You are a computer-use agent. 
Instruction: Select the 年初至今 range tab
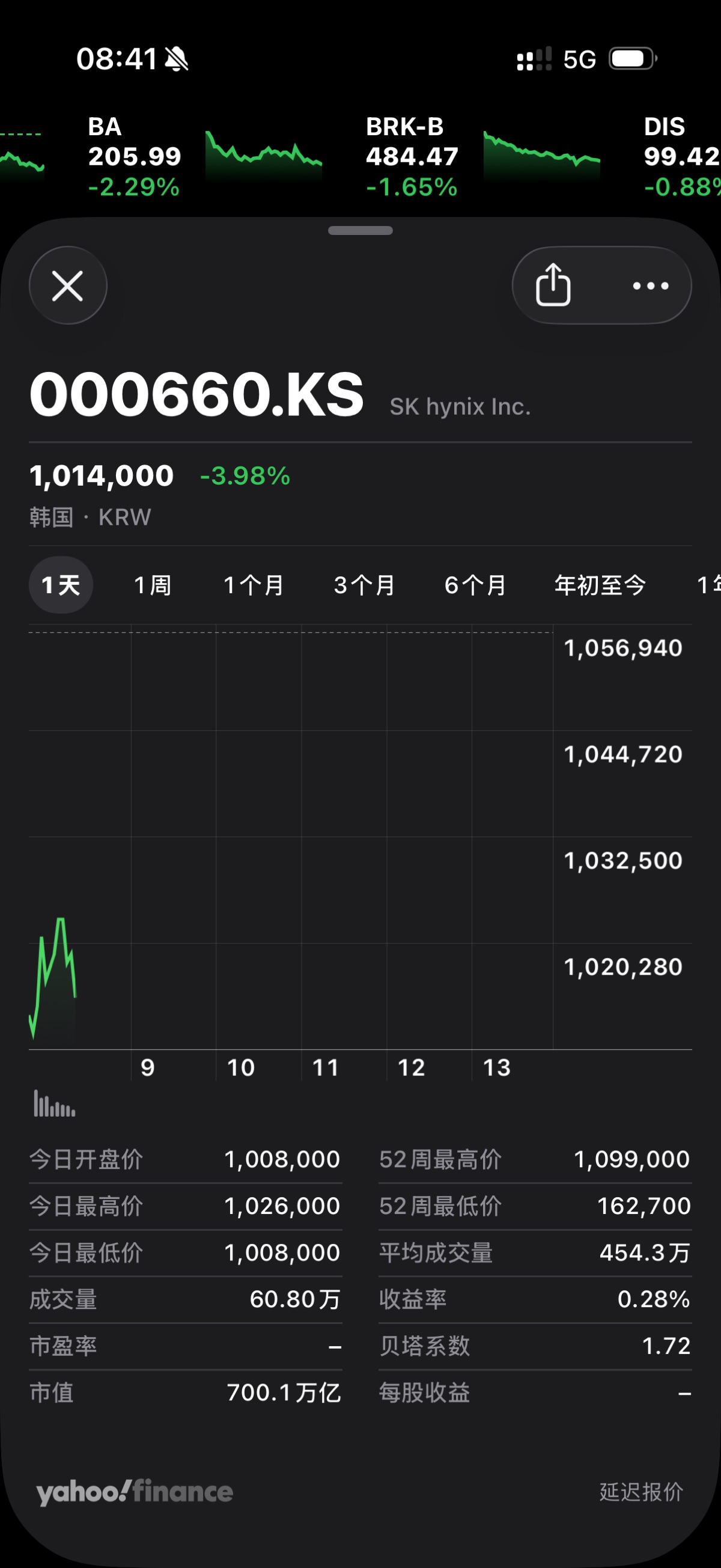[599, 585]
